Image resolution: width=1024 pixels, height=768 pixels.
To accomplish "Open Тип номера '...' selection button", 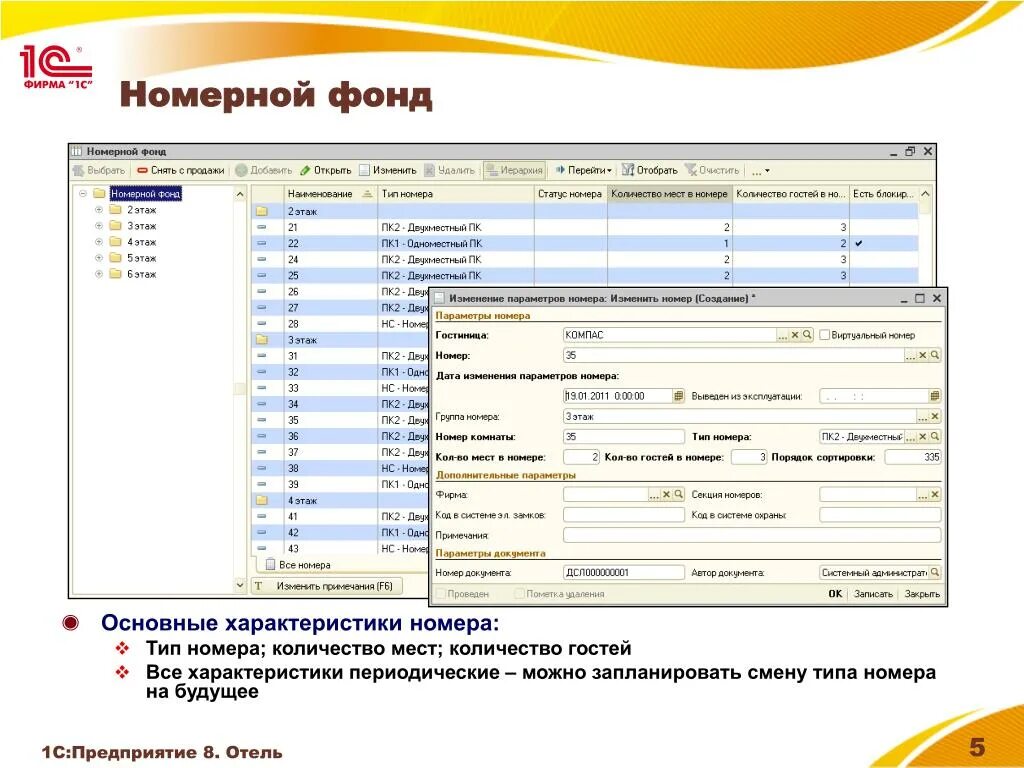I will click(x=910, y=437).
